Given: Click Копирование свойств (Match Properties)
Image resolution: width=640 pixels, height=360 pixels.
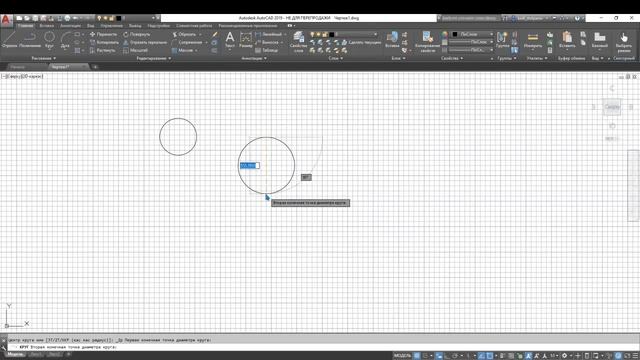Looking at the screenshot, I should click(427, 42).
